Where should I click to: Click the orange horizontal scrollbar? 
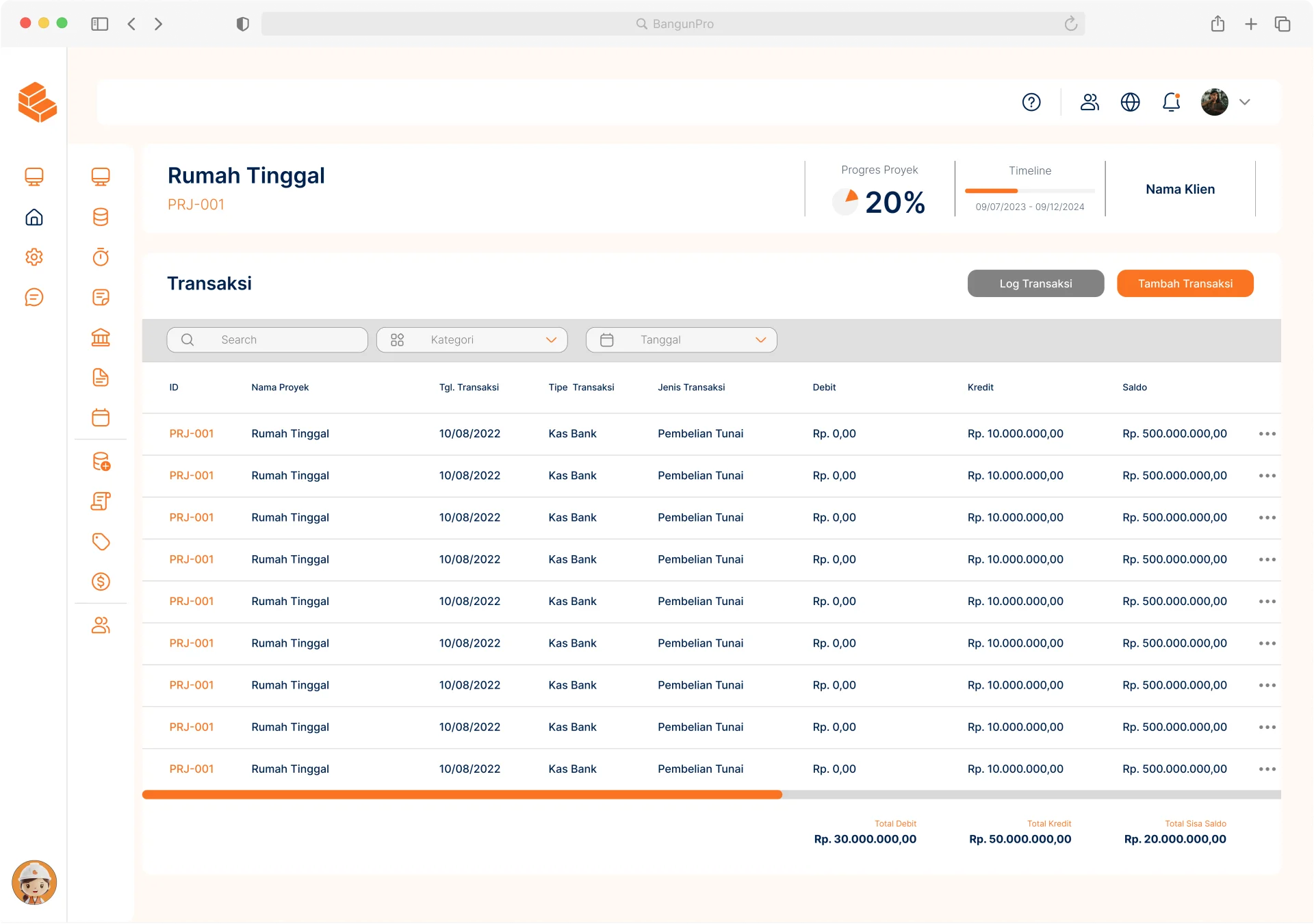pyautogui.click(x=462, y=795)
